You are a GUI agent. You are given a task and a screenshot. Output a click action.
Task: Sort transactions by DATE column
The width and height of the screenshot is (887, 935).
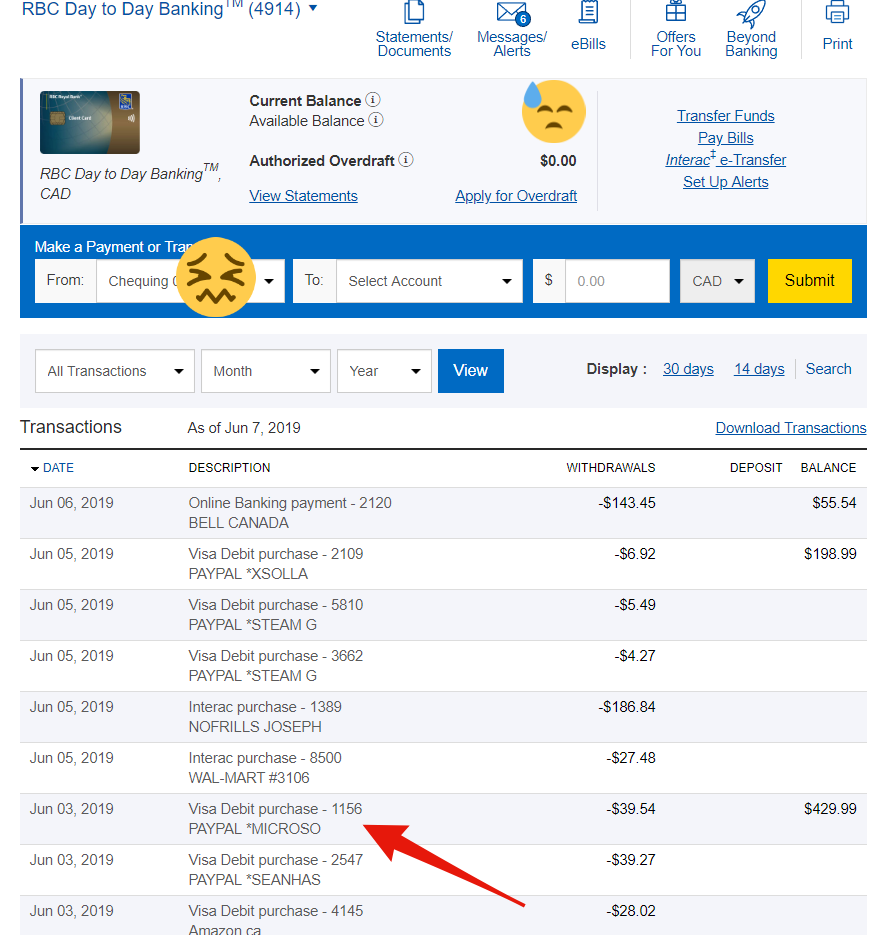(x=58, y=468)
